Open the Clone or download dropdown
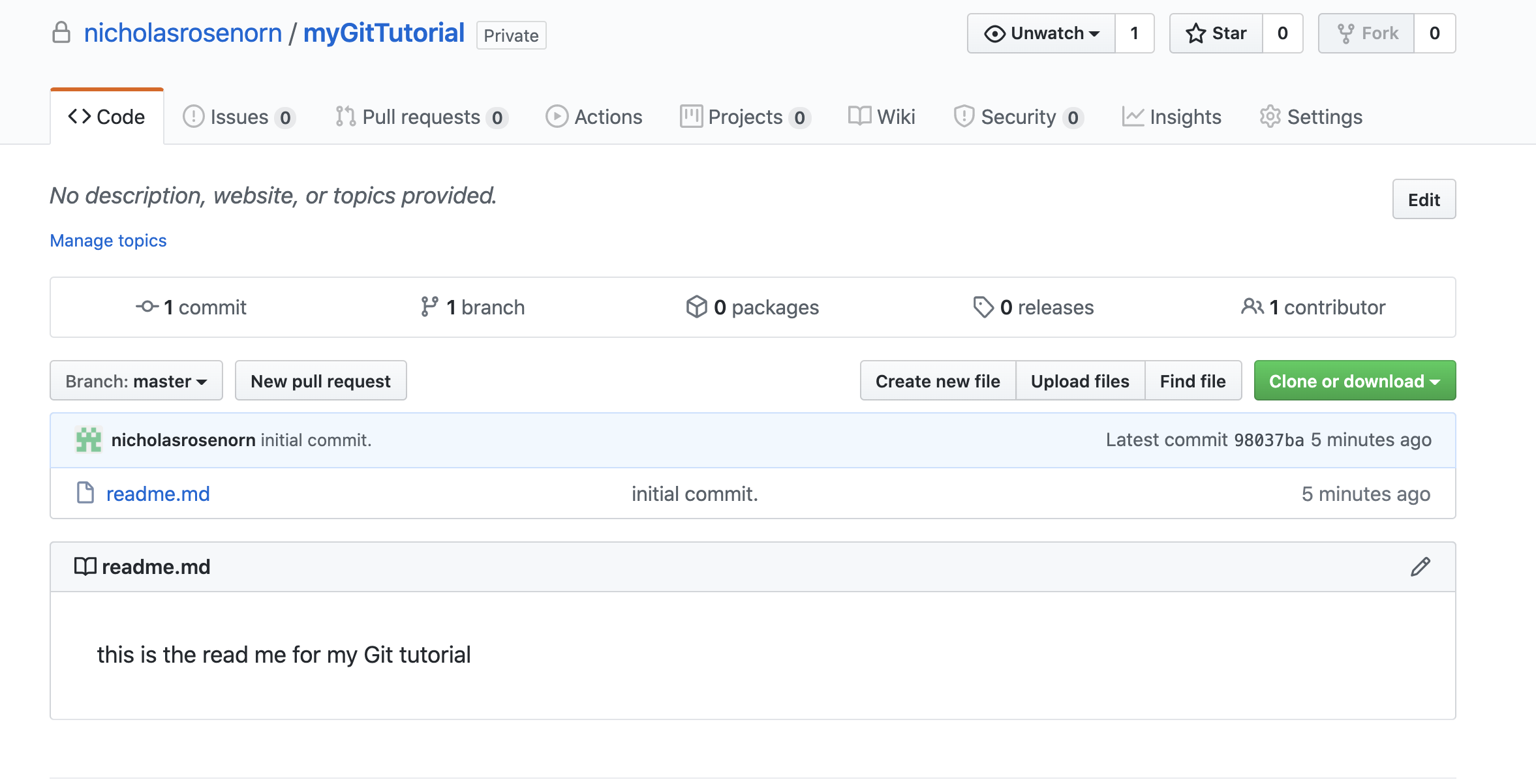This screenshot has height=784, width=1536. [x=1355, y=381]
